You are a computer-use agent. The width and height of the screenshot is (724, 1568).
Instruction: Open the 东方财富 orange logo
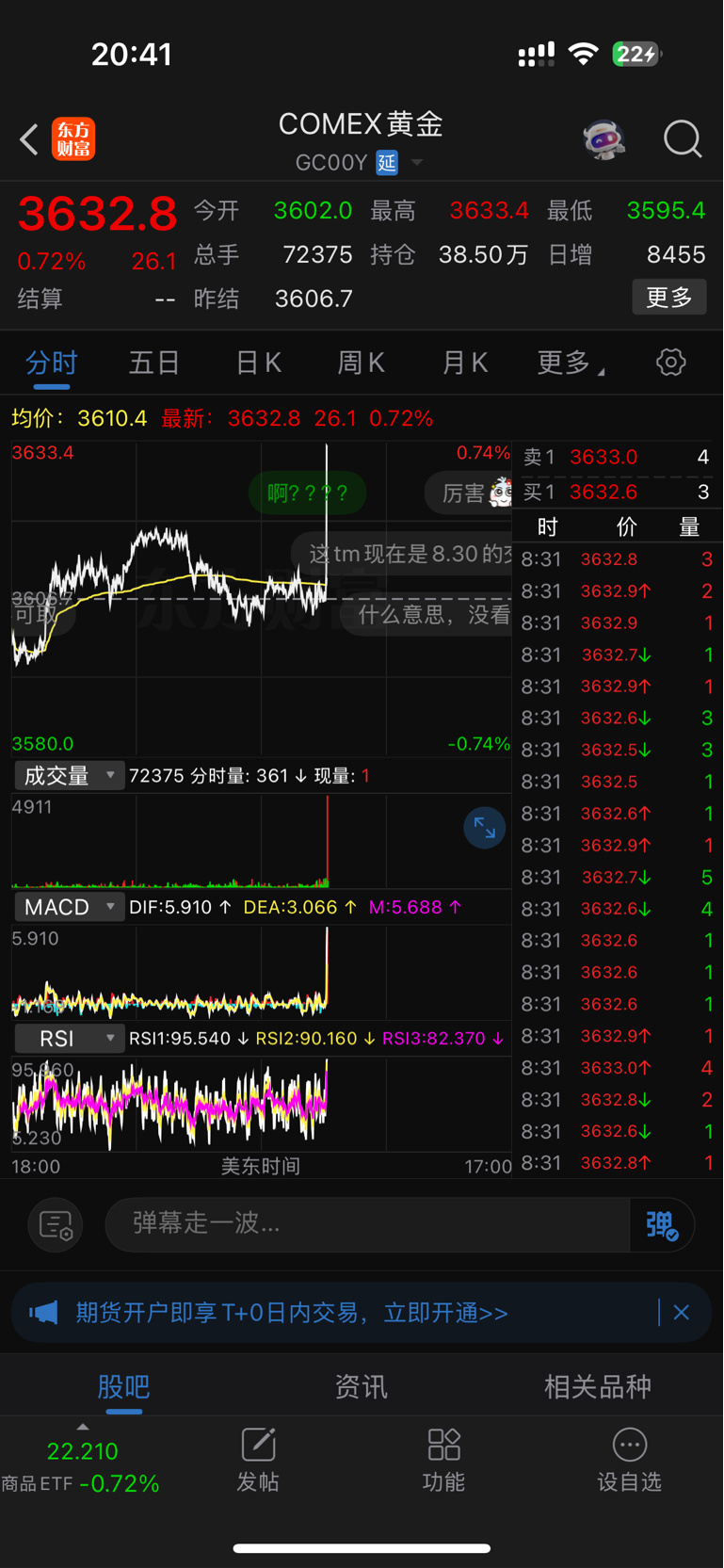(73, 139)
